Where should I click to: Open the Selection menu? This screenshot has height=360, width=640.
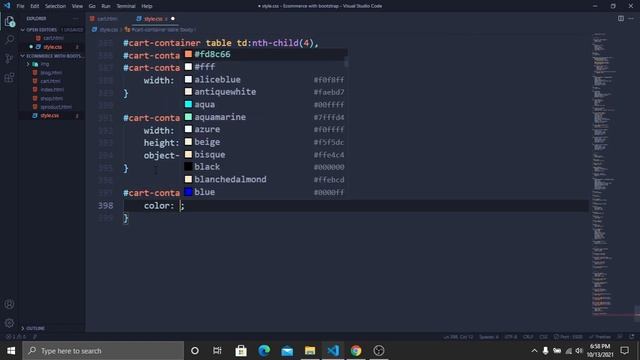point(55,6)
